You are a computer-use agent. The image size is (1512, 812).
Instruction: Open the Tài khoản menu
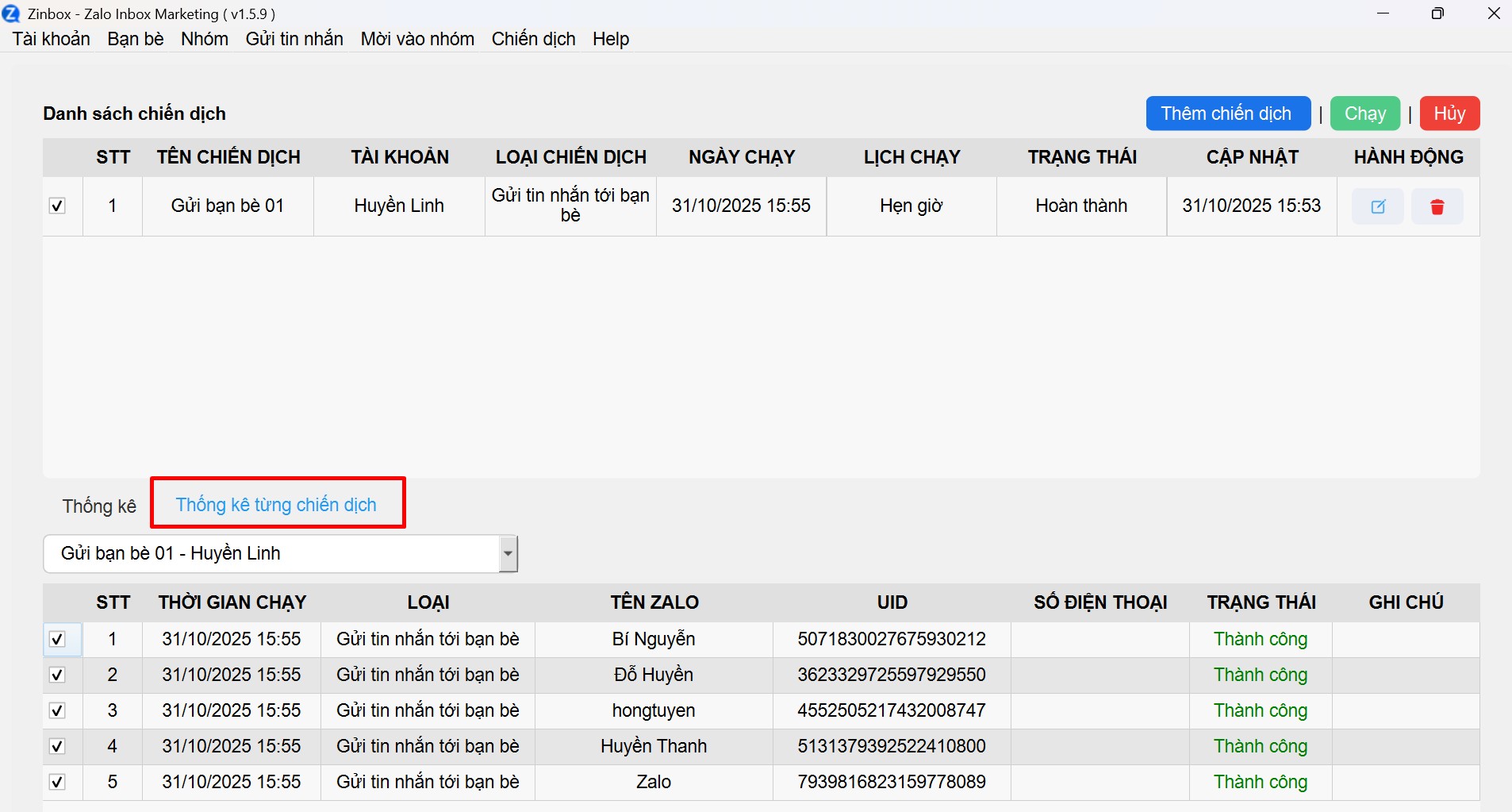[x=52, y=39]
